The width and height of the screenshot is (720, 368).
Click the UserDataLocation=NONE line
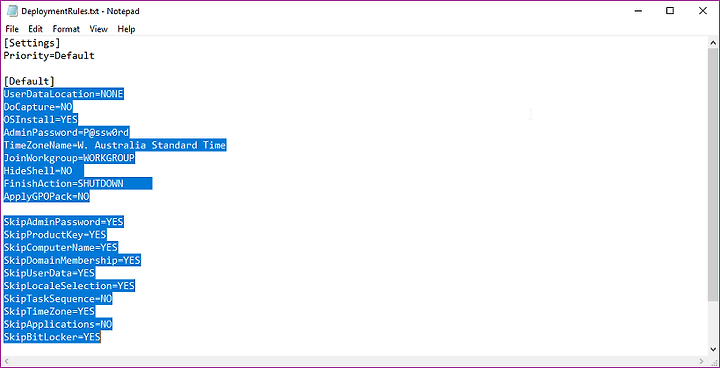coord(63,94)
